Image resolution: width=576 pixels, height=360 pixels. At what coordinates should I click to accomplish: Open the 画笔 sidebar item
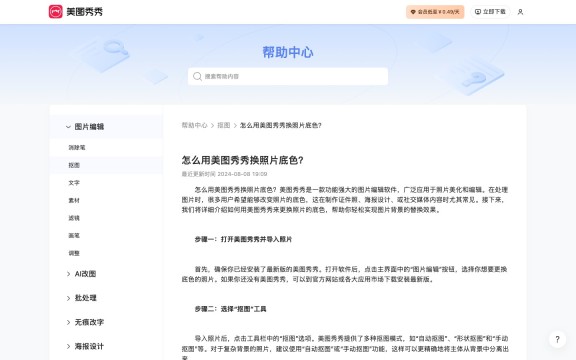pos(106,235)
